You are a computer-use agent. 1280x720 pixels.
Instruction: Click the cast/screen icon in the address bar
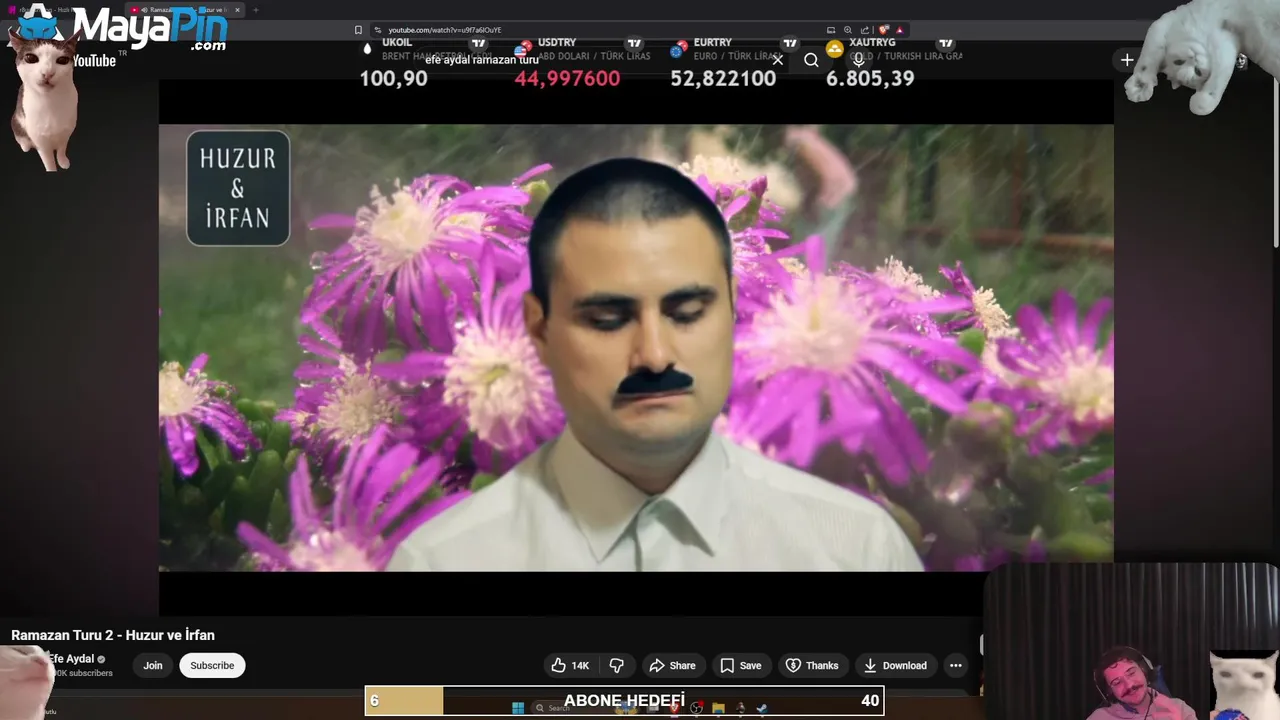[x=831, y=30]
